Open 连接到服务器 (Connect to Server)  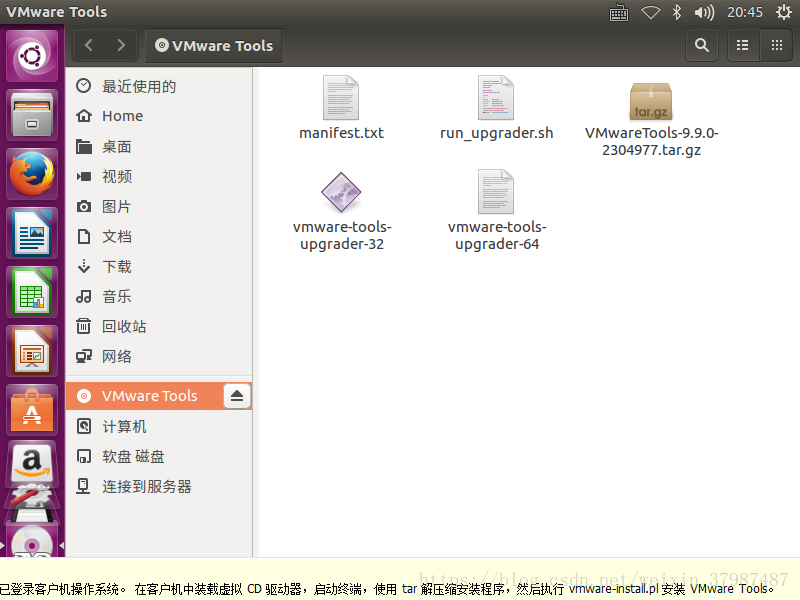[159, 487]
